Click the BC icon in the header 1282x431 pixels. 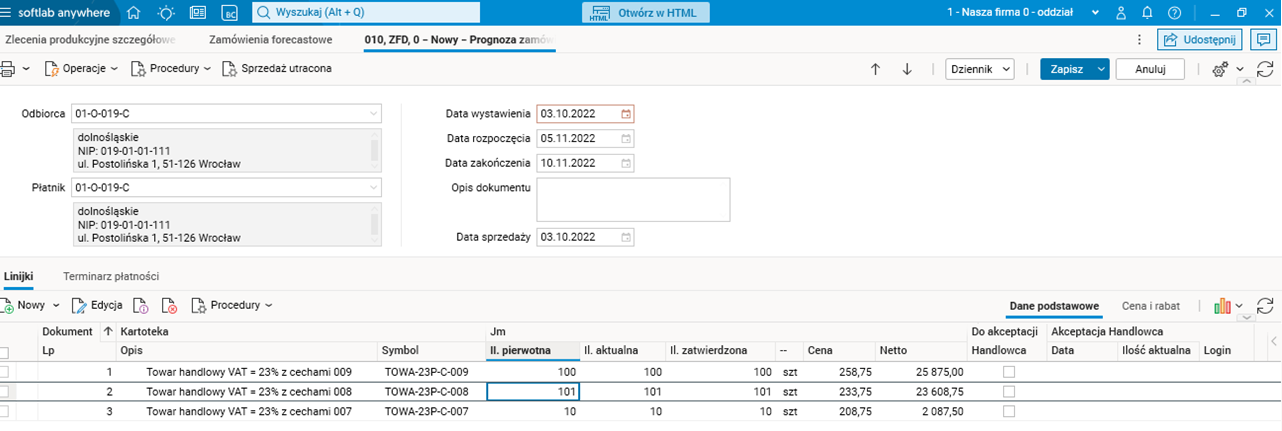(230, 13)
